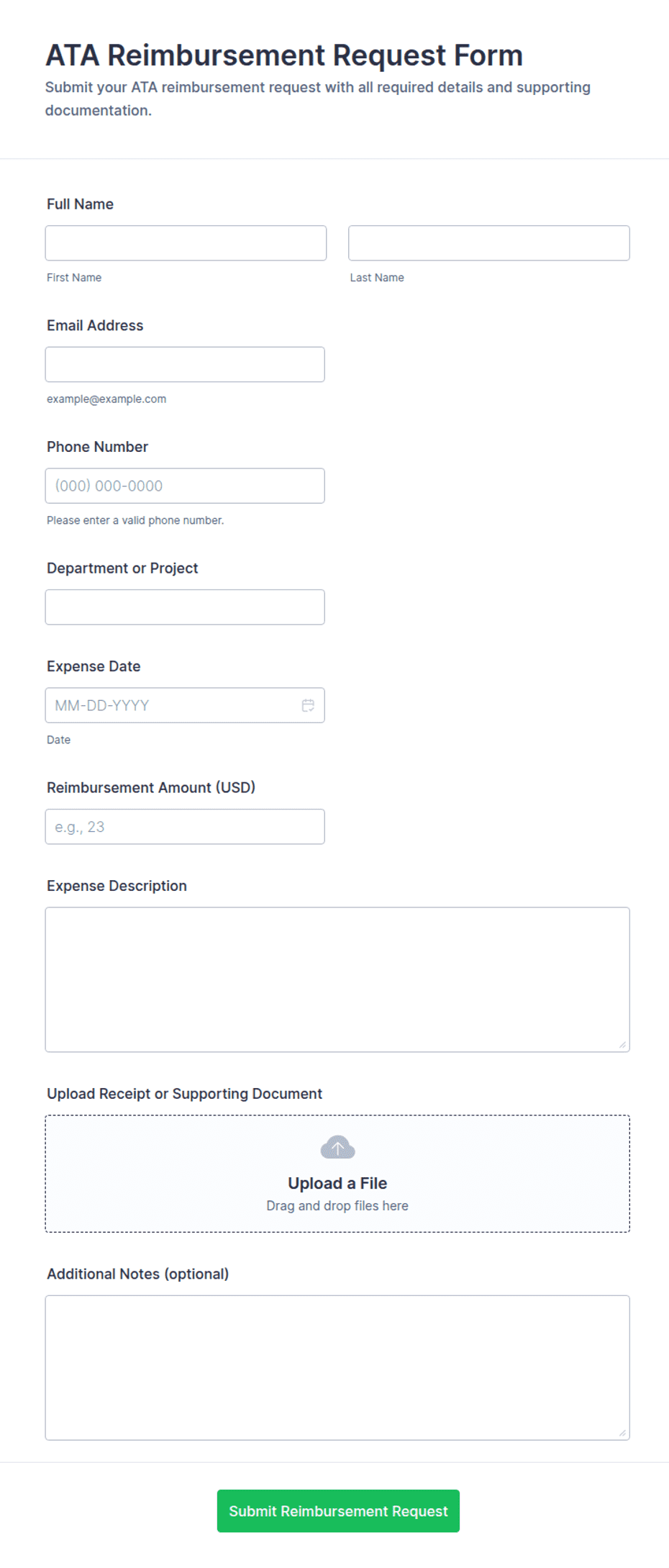Click inside the Expense Description textarea
The image size is (669, 1568).
pos(337,979)
